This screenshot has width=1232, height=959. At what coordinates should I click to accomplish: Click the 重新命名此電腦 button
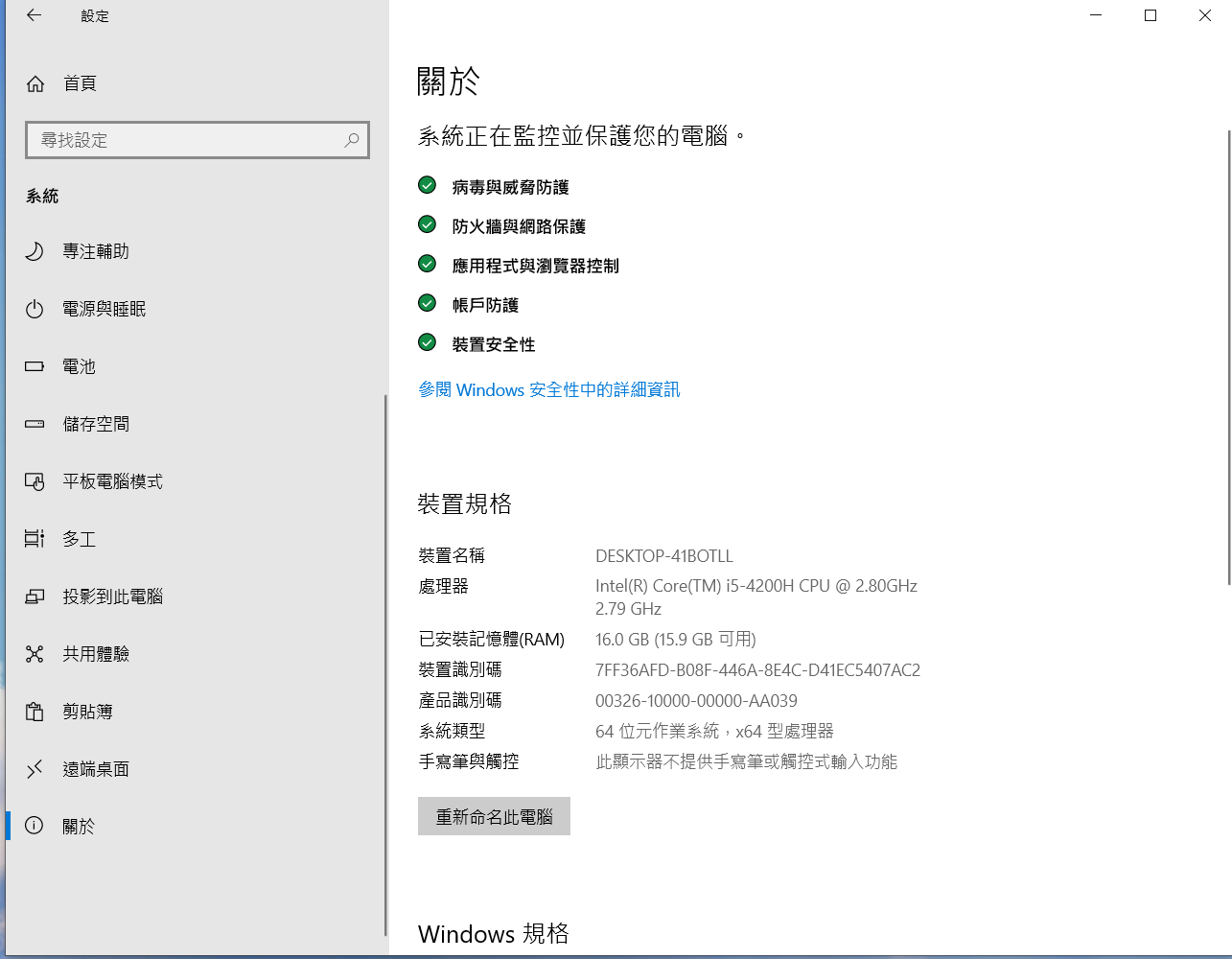coord(494,816)
